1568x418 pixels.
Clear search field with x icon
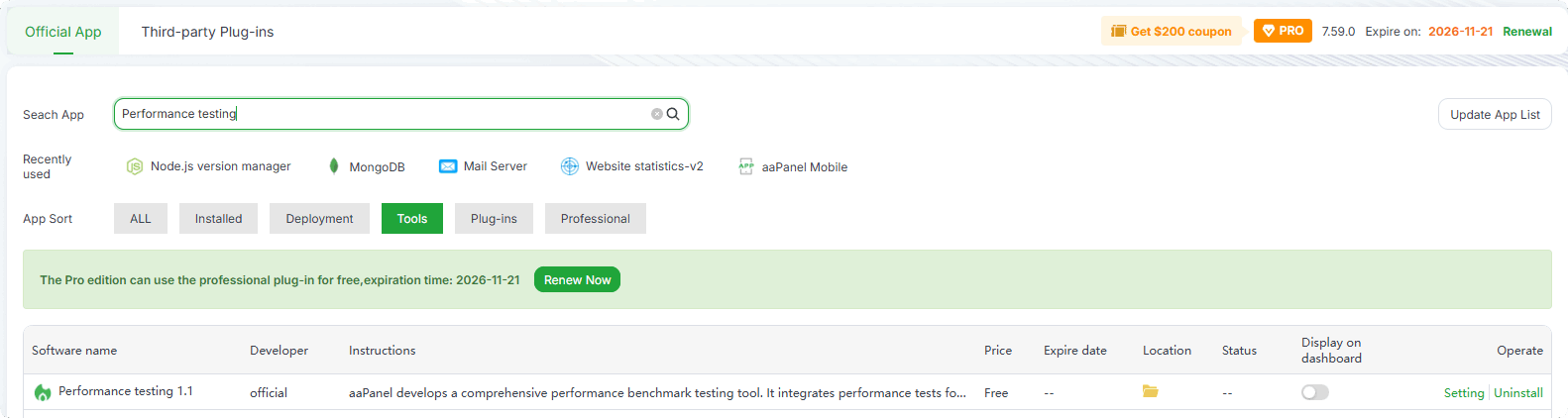pos(656,114)
